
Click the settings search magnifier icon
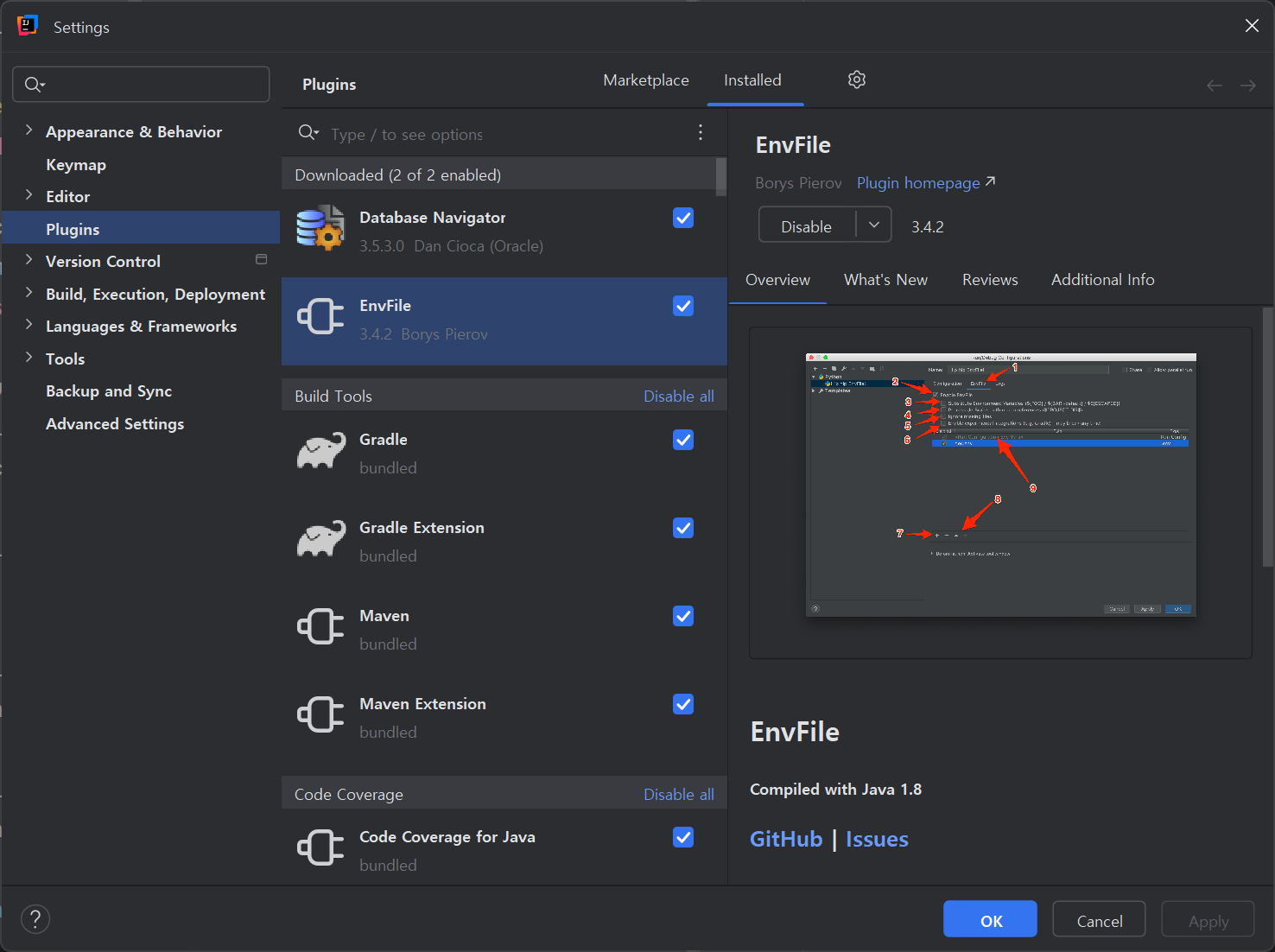pyautogui.click(x=35, y=84)
